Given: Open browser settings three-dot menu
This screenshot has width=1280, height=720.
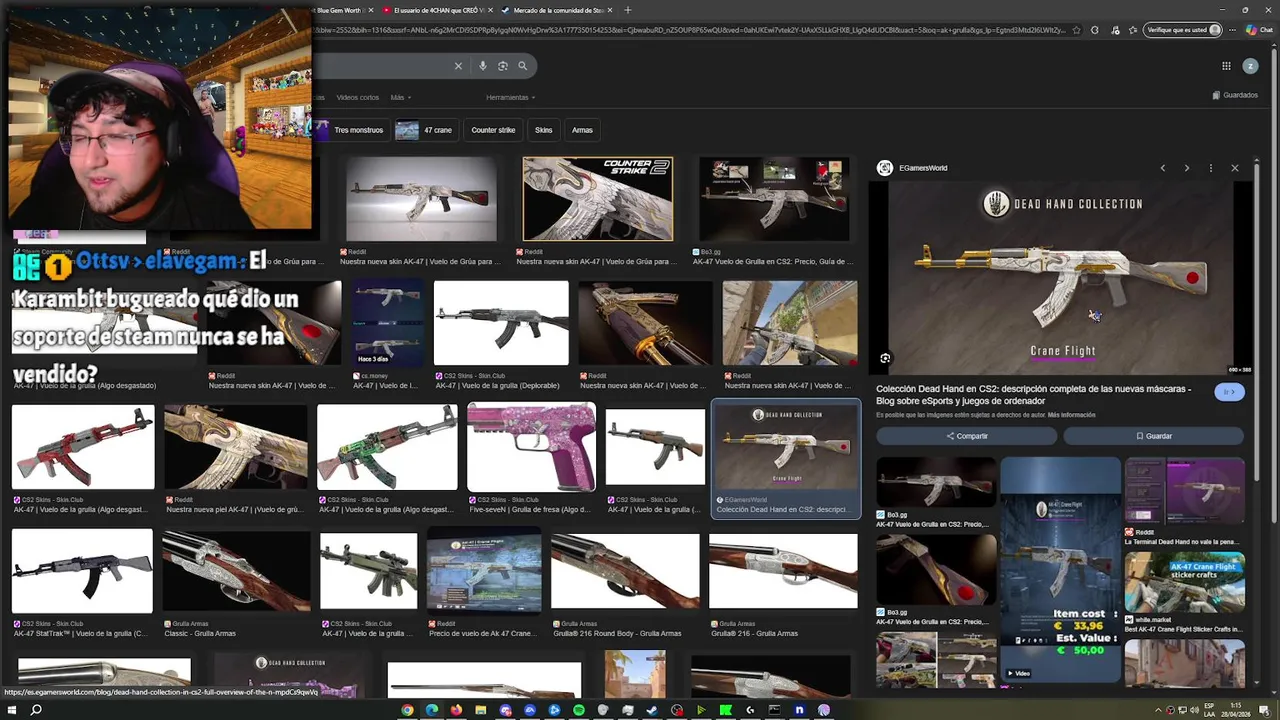Looking at the screenshot, I should click(x=1234, y=30).
